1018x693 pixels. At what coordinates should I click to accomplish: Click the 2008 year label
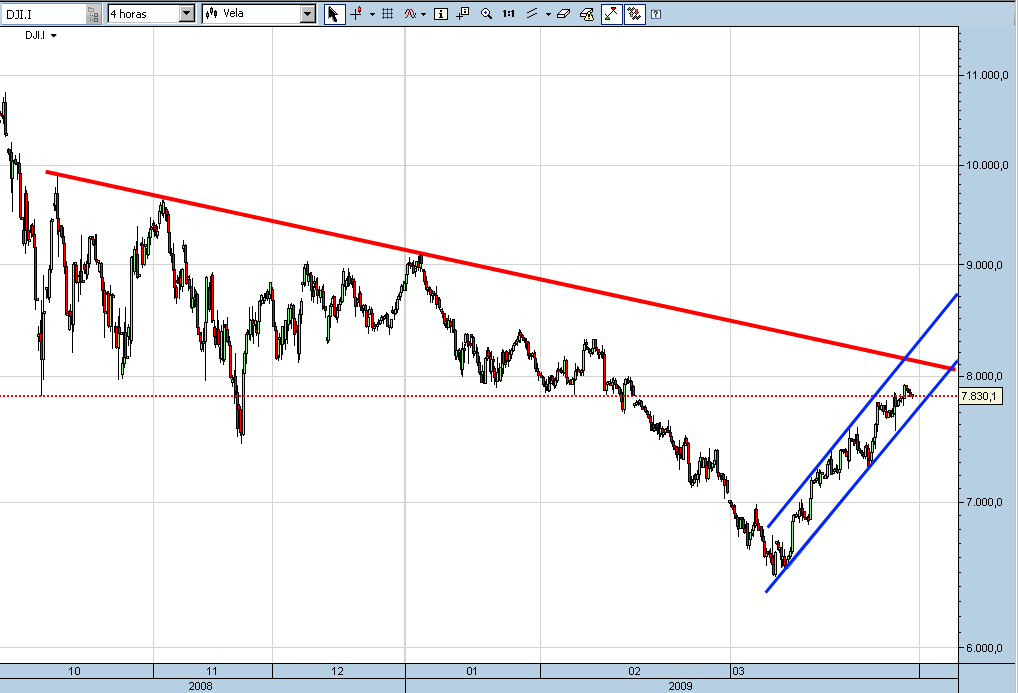click(200, 686)
